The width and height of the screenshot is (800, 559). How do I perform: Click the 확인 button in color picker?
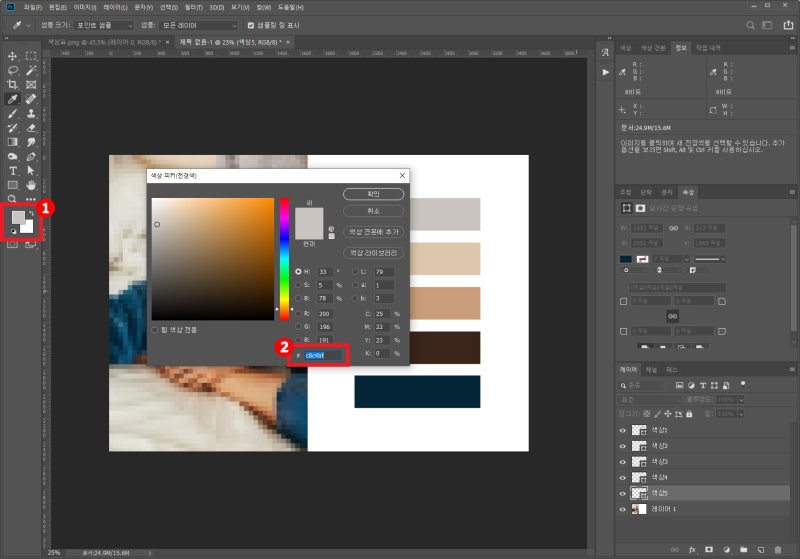click(373, 194)
